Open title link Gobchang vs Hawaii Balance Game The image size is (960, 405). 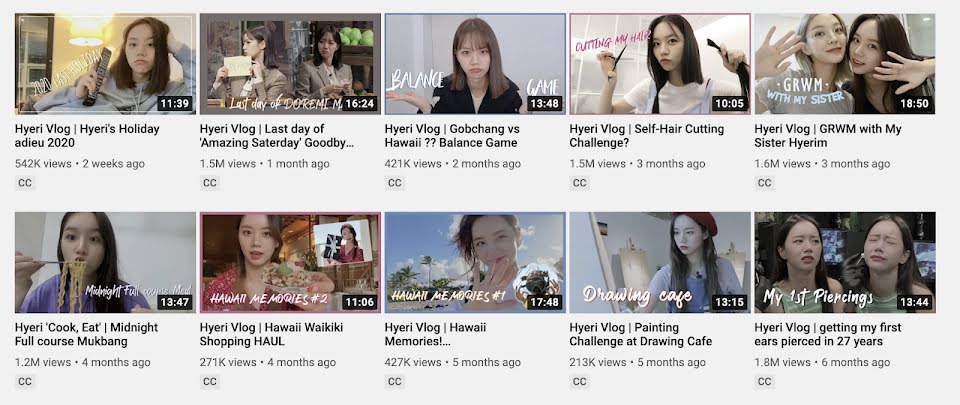[452, 136]
